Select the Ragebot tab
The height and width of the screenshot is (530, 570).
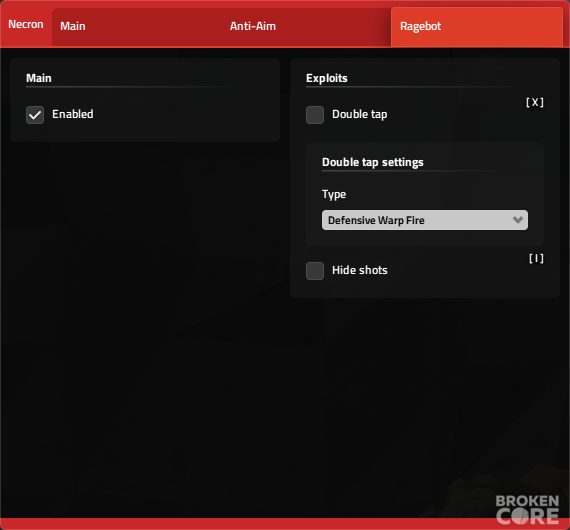coord(477,27)
